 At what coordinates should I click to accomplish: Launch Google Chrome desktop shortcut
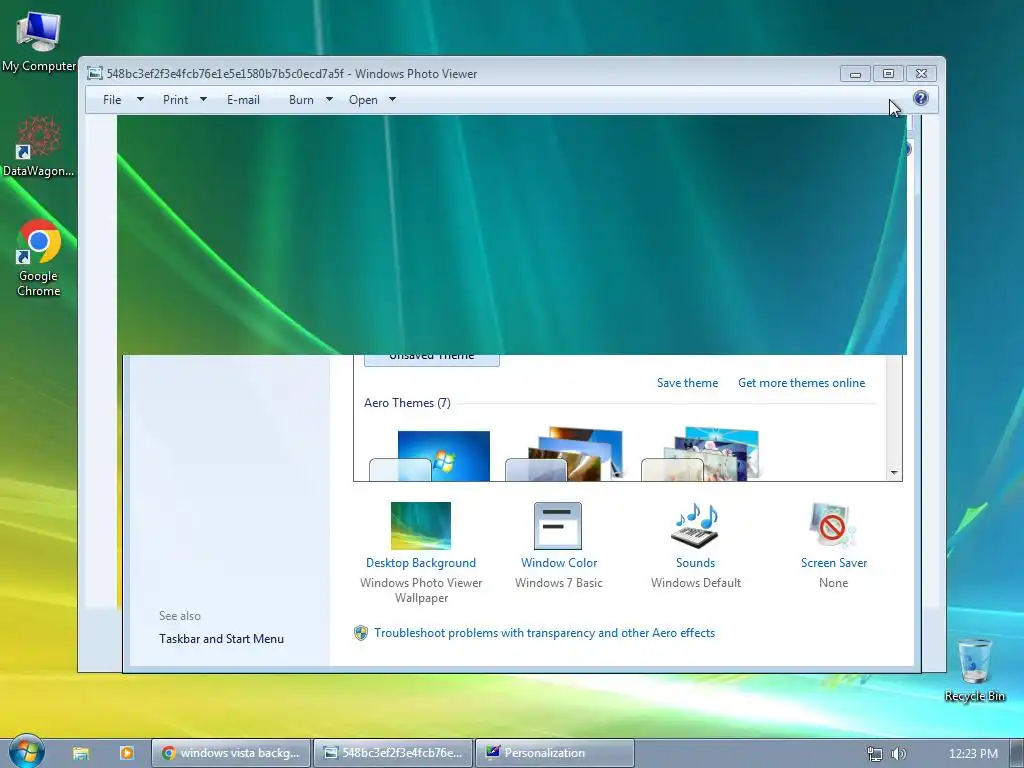(x=39, y=258)
